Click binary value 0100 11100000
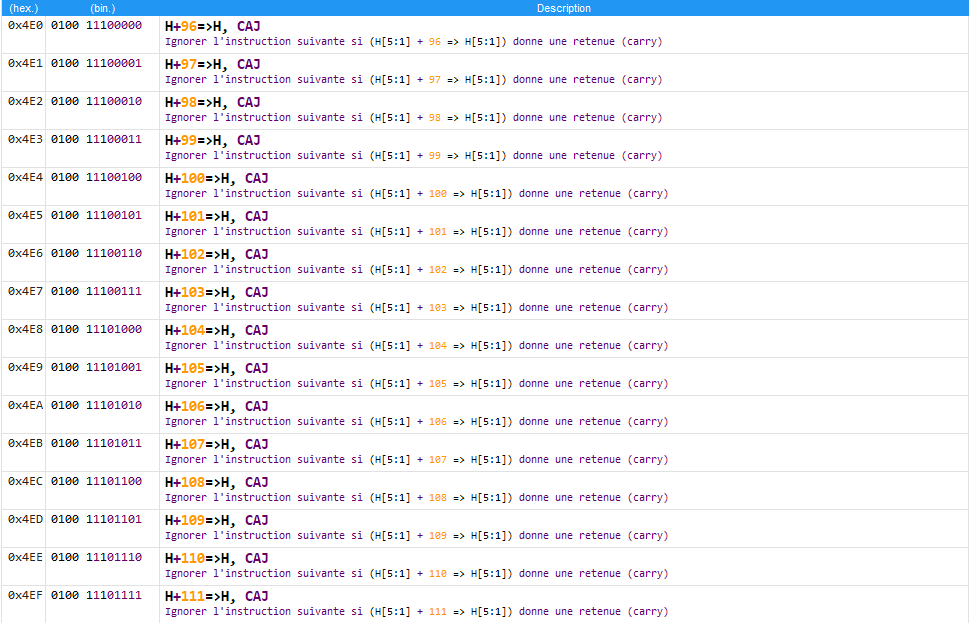The width and height of the screenshot is (969, 623). pyautogui.click(x=96, y=25)
